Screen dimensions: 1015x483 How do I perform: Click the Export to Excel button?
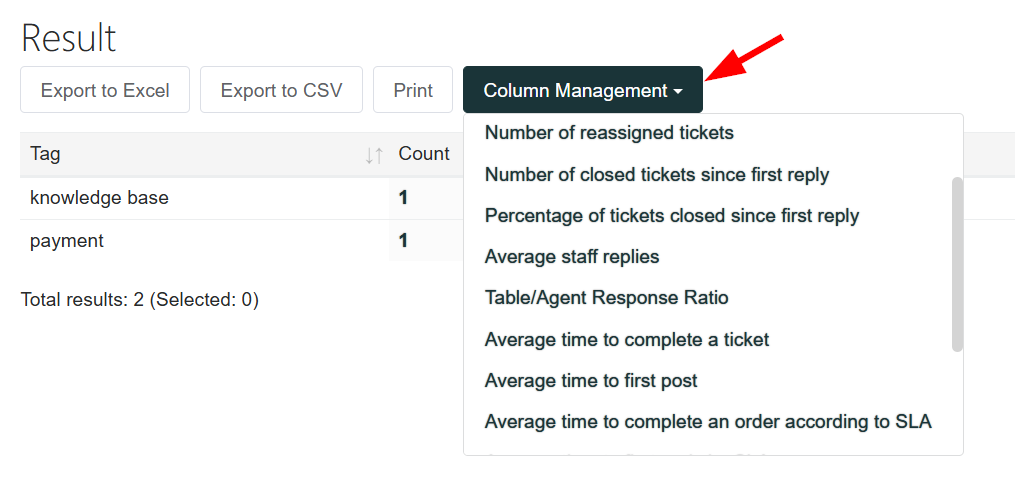point(105,90)
